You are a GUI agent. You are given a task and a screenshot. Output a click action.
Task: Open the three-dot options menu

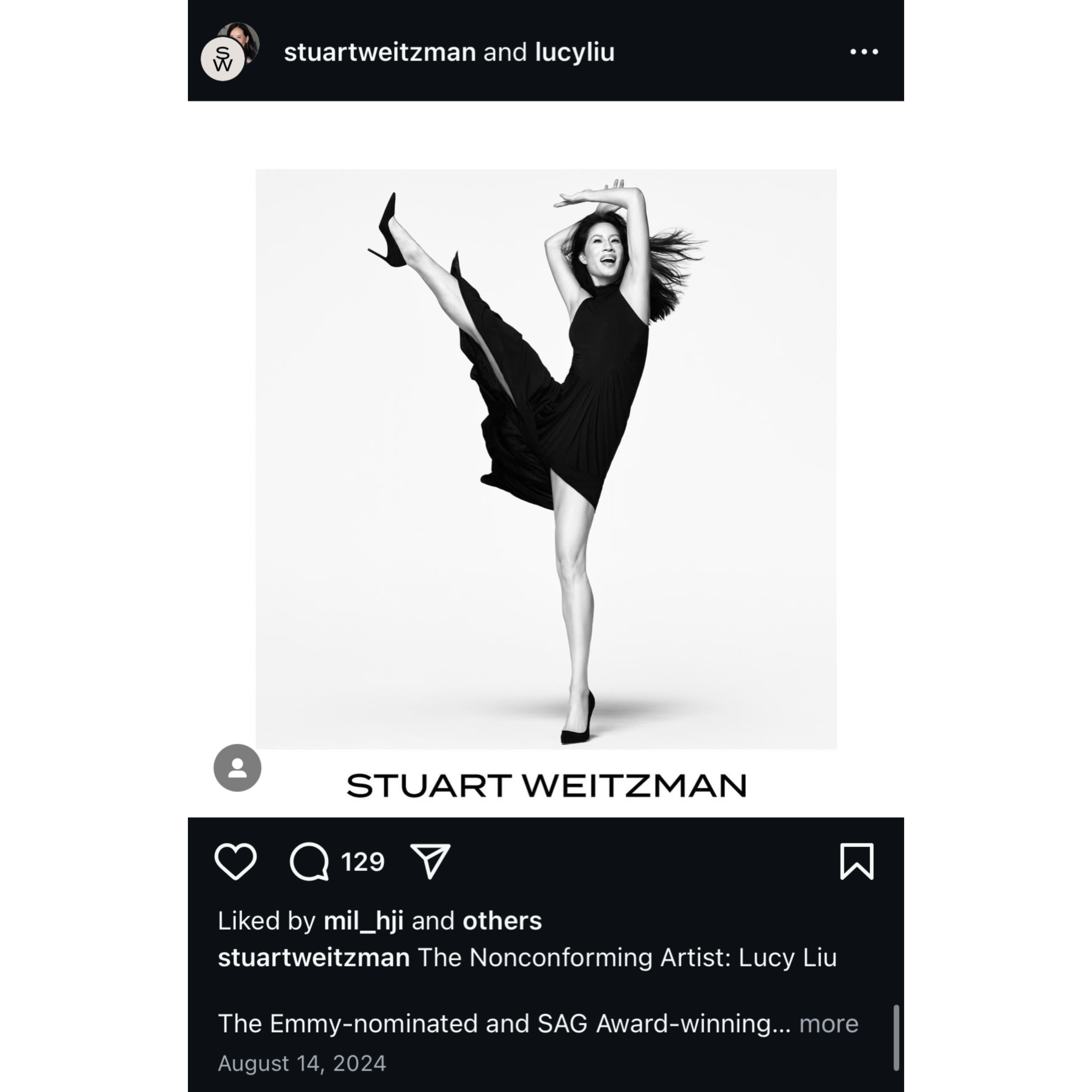[x=864, y=52]
